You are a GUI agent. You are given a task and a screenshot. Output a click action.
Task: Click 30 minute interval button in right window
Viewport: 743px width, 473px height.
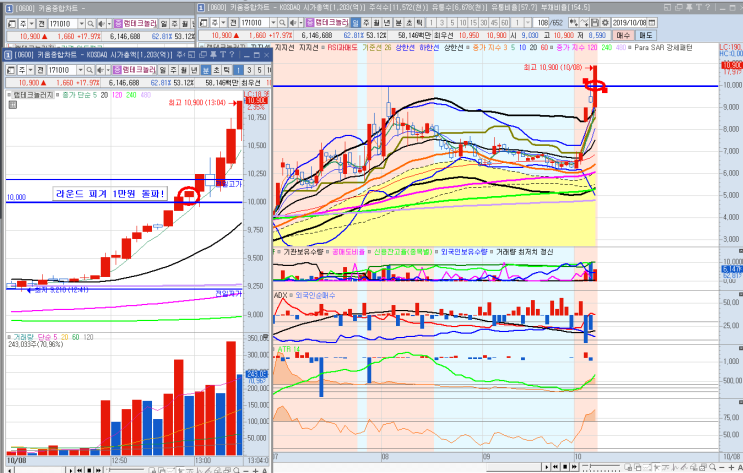pos(484,23)
